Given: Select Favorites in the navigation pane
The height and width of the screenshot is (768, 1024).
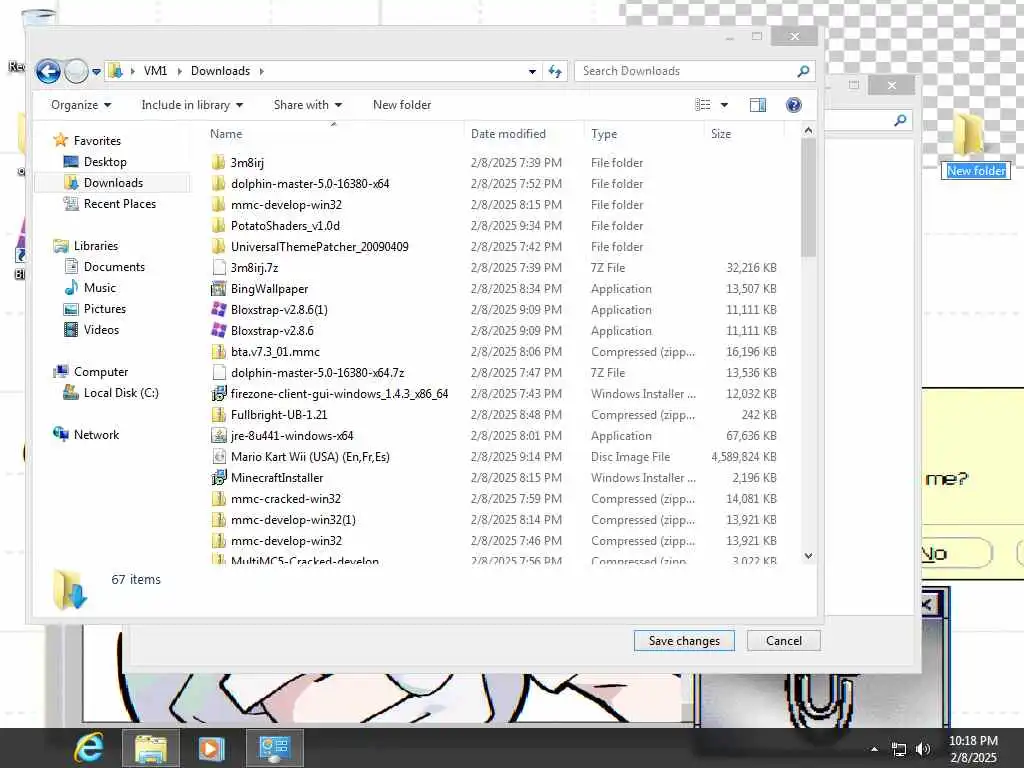Looking at the screenshot, I should click(x=97, y=140).
